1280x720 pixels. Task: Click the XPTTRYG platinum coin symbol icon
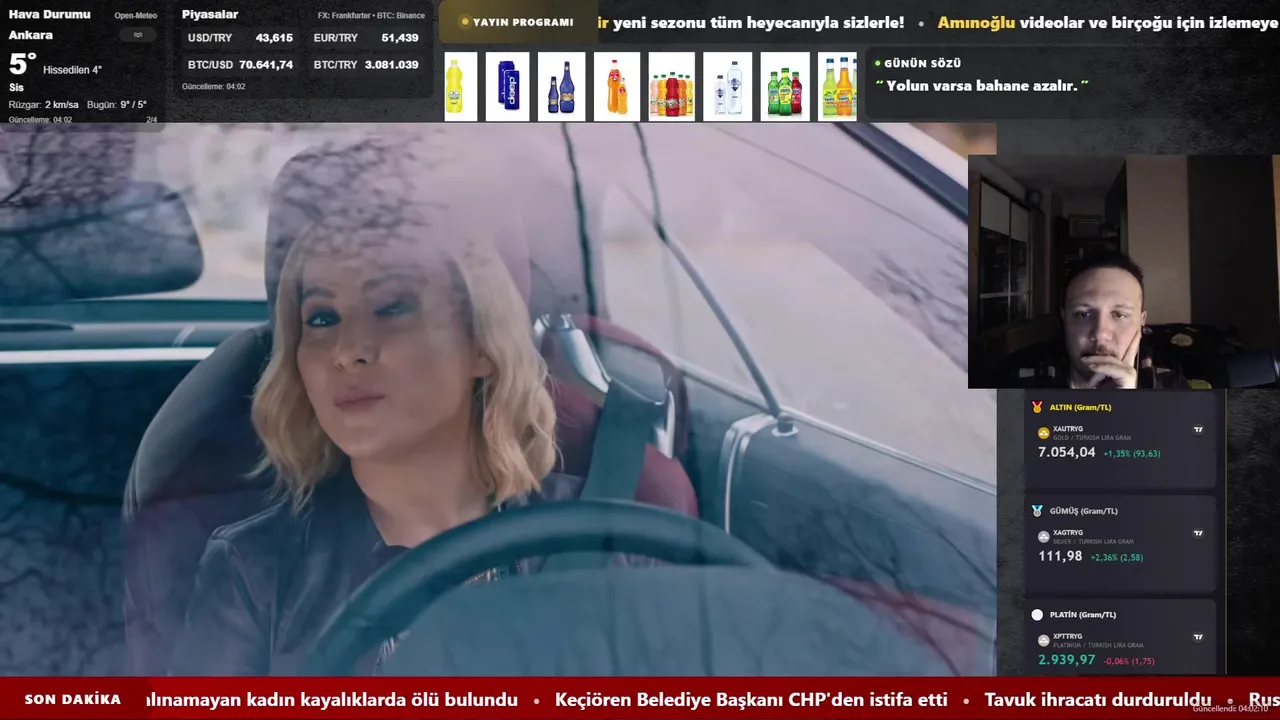pyautogui.click(x=1044, y=640)
